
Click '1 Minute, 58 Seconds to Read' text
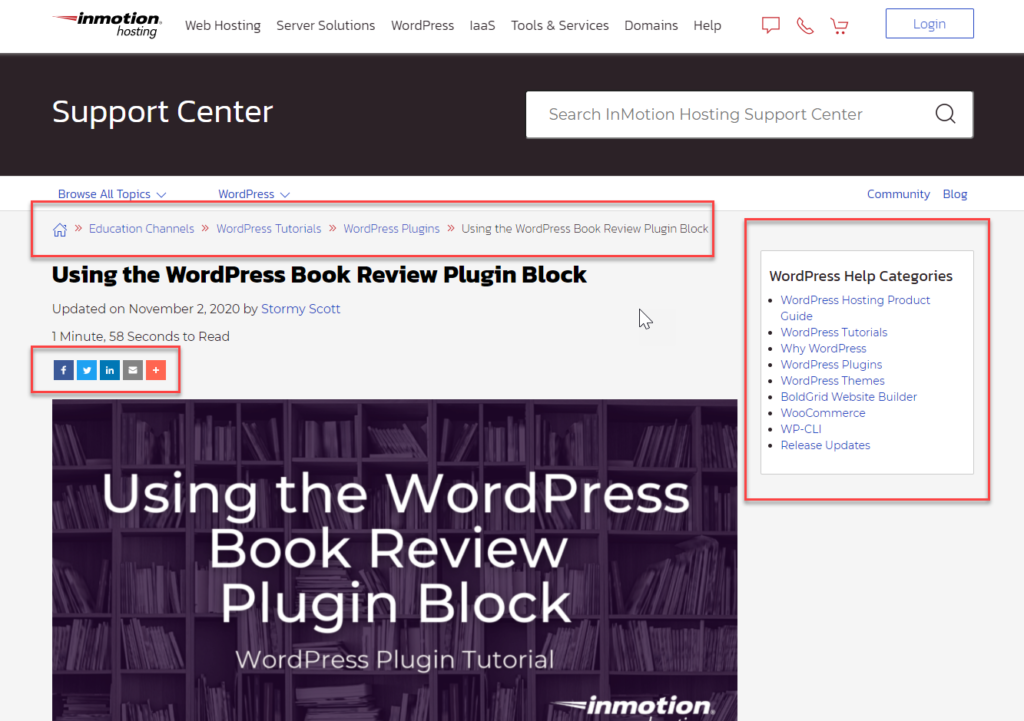pyautogui.click(x=140, y=336)
